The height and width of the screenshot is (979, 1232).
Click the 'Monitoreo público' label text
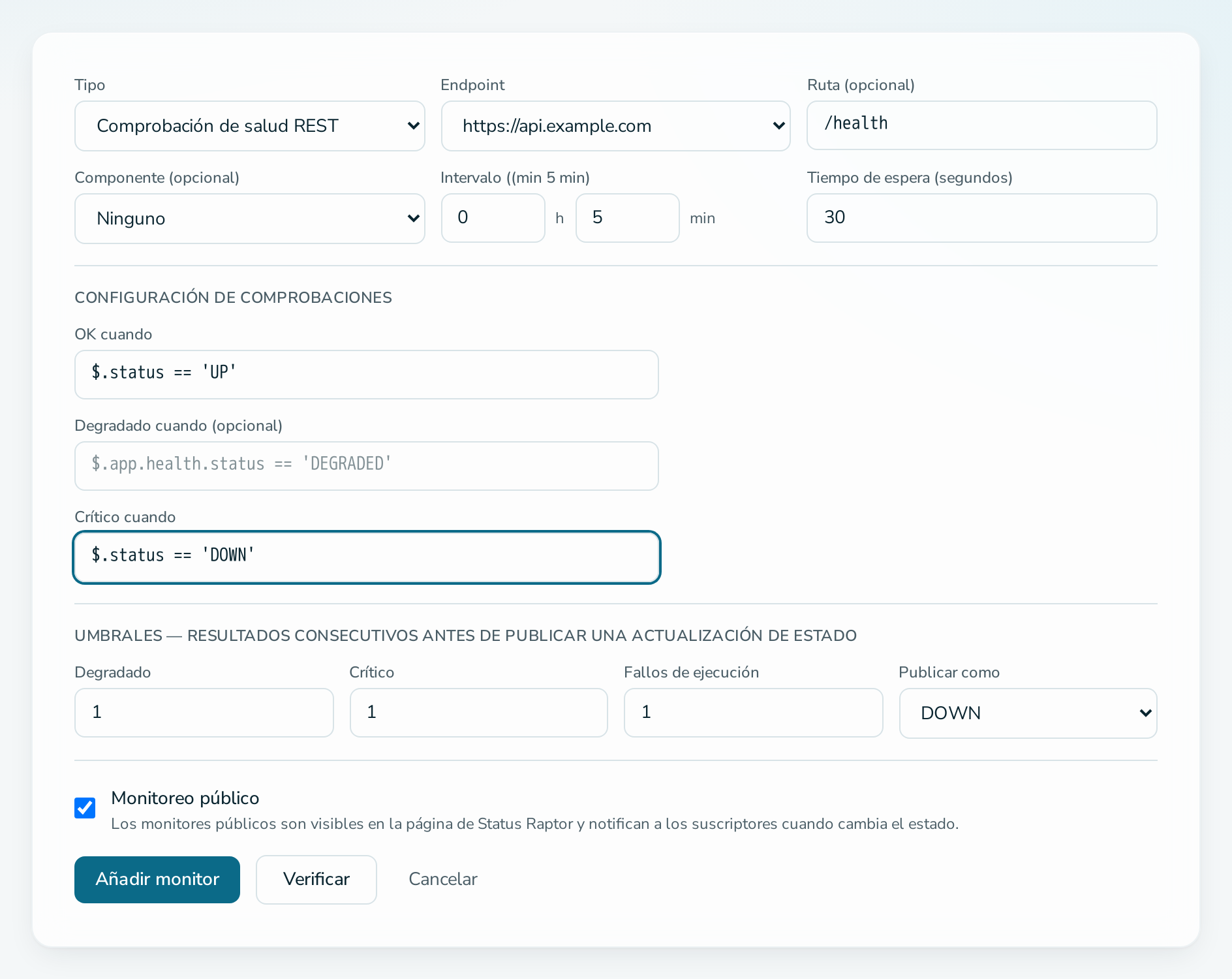(185, 798)
